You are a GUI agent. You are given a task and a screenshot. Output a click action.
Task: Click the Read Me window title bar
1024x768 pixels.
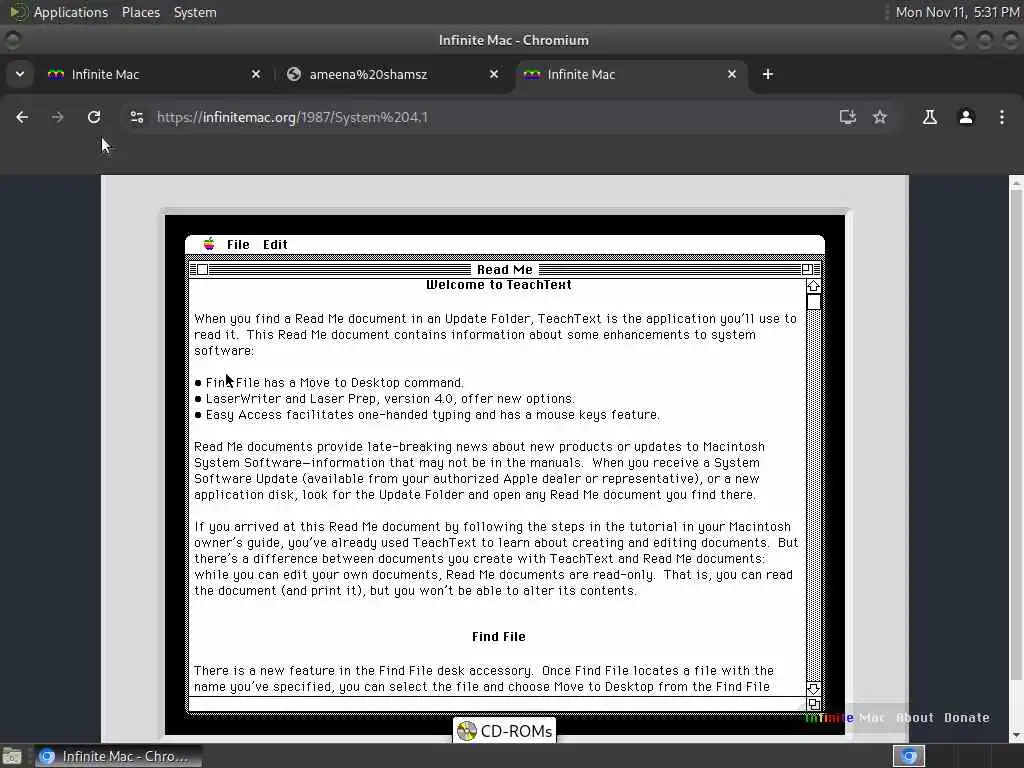[x=505, y=270]
